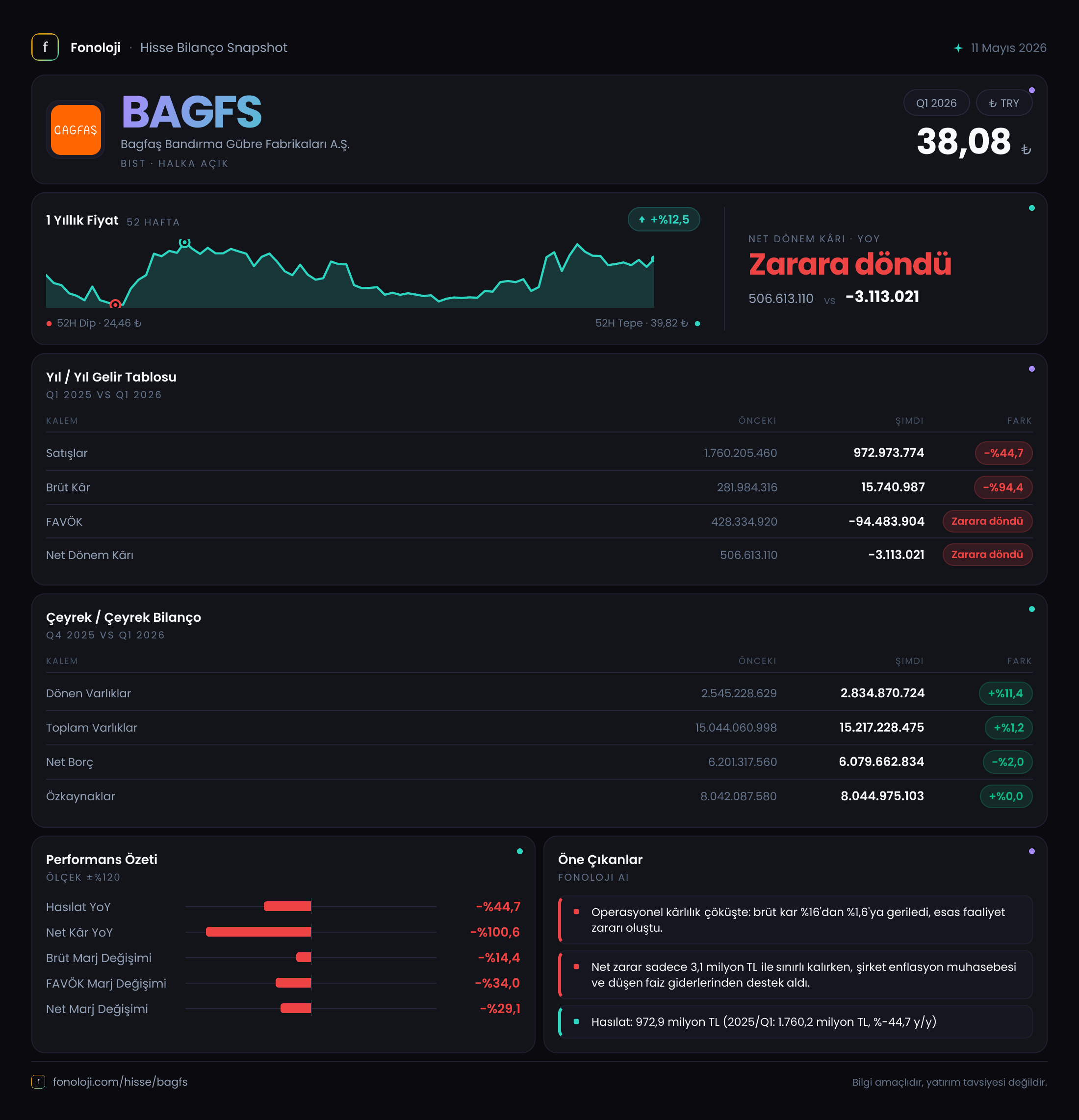The width and height of the screenshot is (1079, 1120).
Task: Click the "52H Dip · 24,46" label
Action: (100, 324)
